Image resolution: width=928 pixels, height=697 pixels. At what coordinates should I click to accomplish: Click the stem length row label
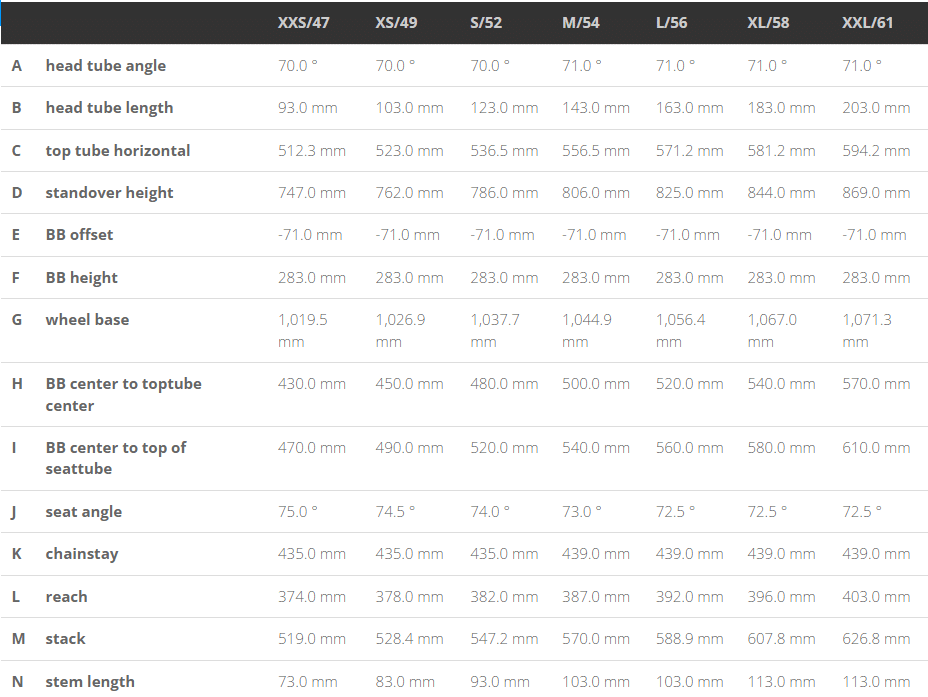pos(90,682)
